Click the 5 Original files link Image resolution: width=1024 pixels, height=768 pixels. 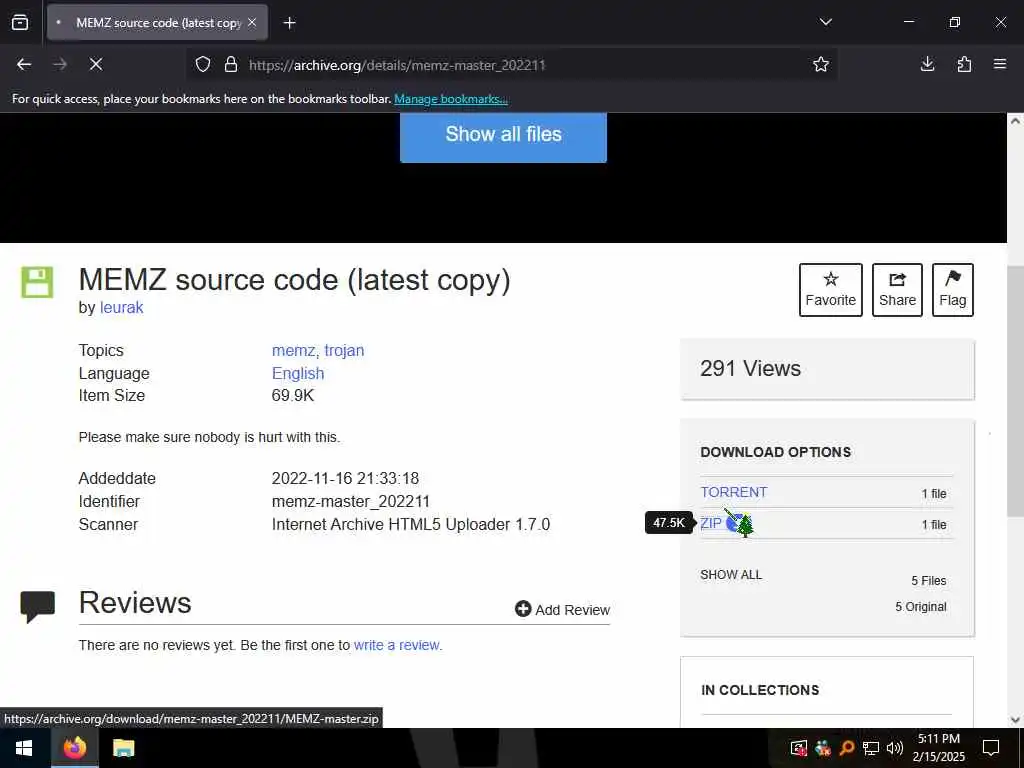pyautogui.click(x=920, y=607)
